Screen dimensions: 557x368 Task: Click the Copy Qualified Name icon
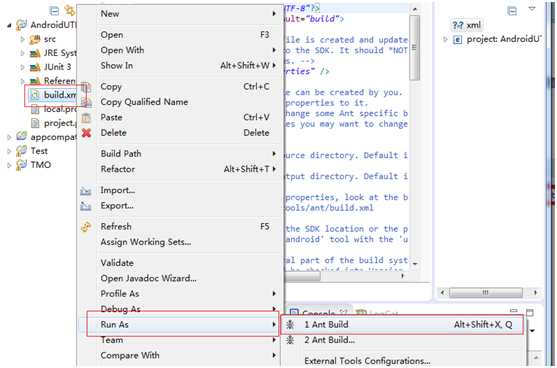[87, 102]
